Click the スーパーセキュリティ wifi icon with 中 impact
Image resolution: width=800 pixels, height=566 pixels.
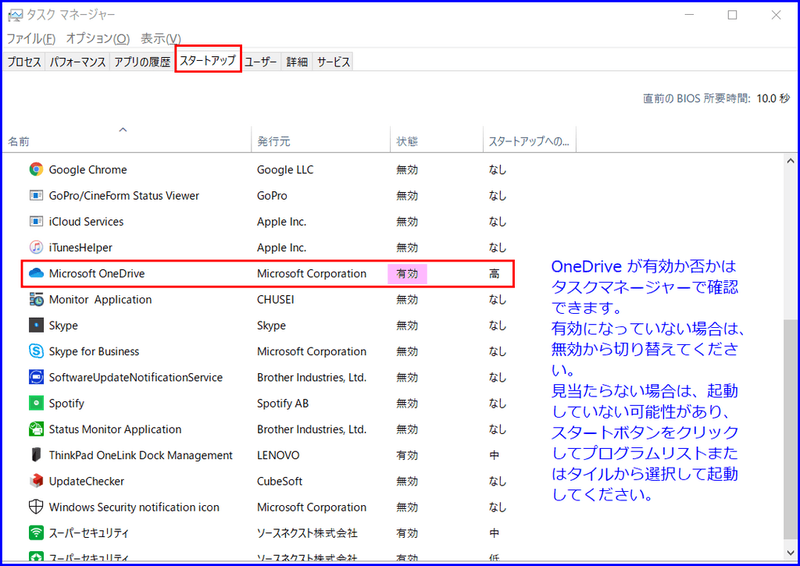pos(36,533)
